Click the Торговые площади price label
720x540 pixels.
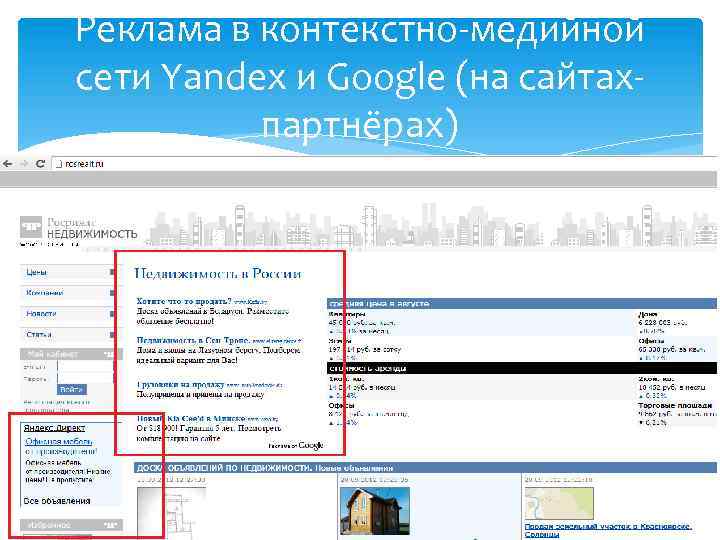click(x=675, y=405)
